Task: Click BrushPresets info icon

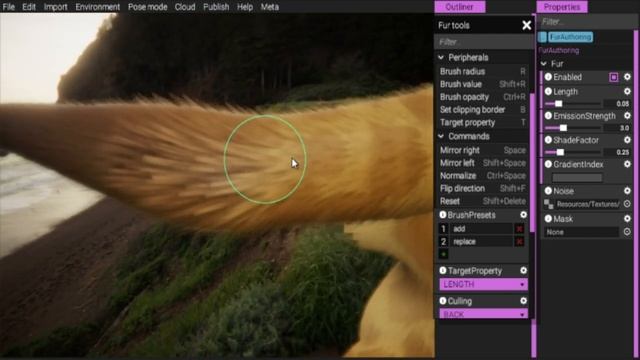Action: click(442, 215)
